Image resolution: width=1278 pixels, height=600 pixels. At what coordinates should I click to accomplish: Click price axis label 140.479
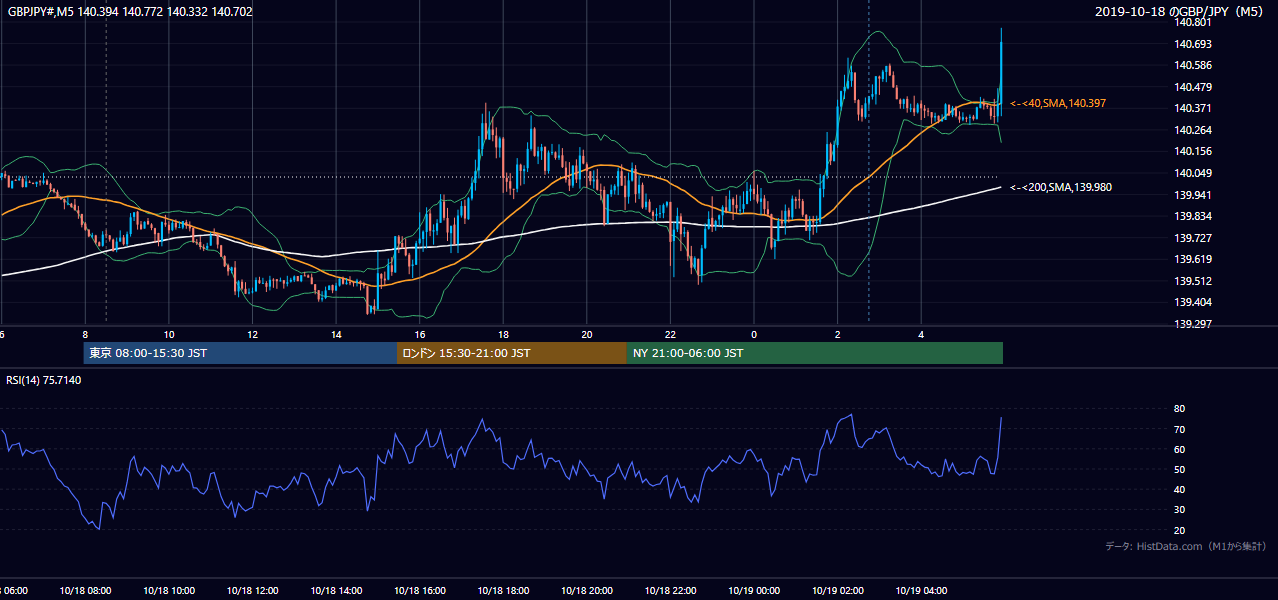point(1194,87)
